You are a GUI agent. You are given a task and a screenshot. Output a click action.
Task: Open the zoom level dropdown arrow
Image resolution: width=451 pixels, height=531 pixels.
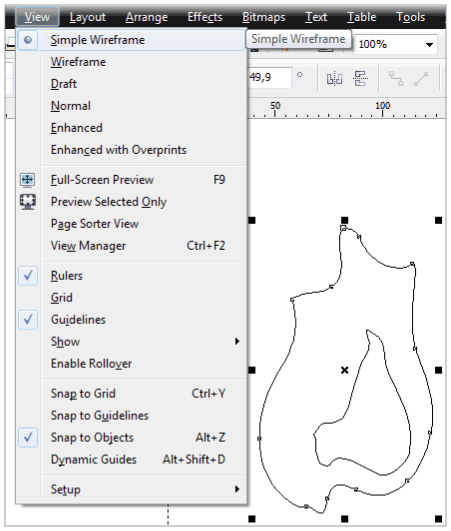(429, 44)
